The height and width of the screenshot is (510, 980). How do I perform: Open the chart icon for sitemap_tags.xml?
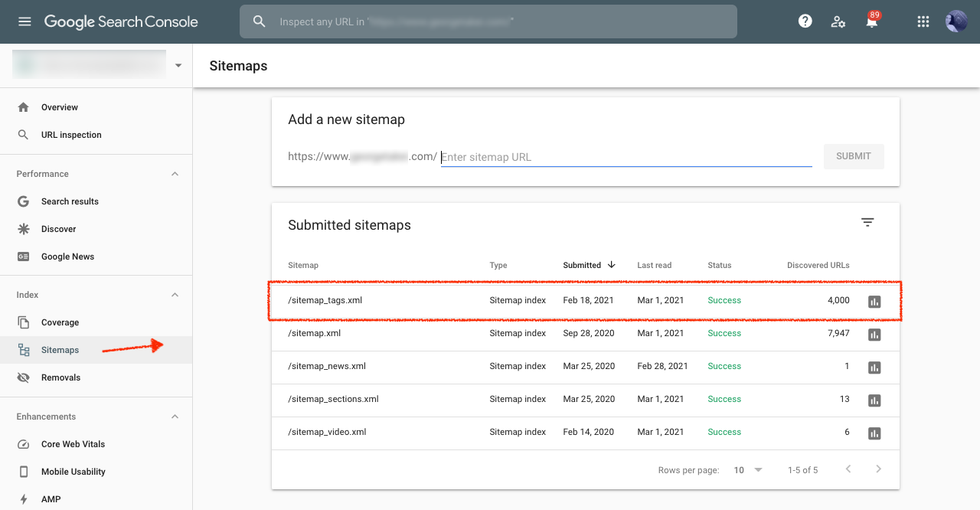874,302
